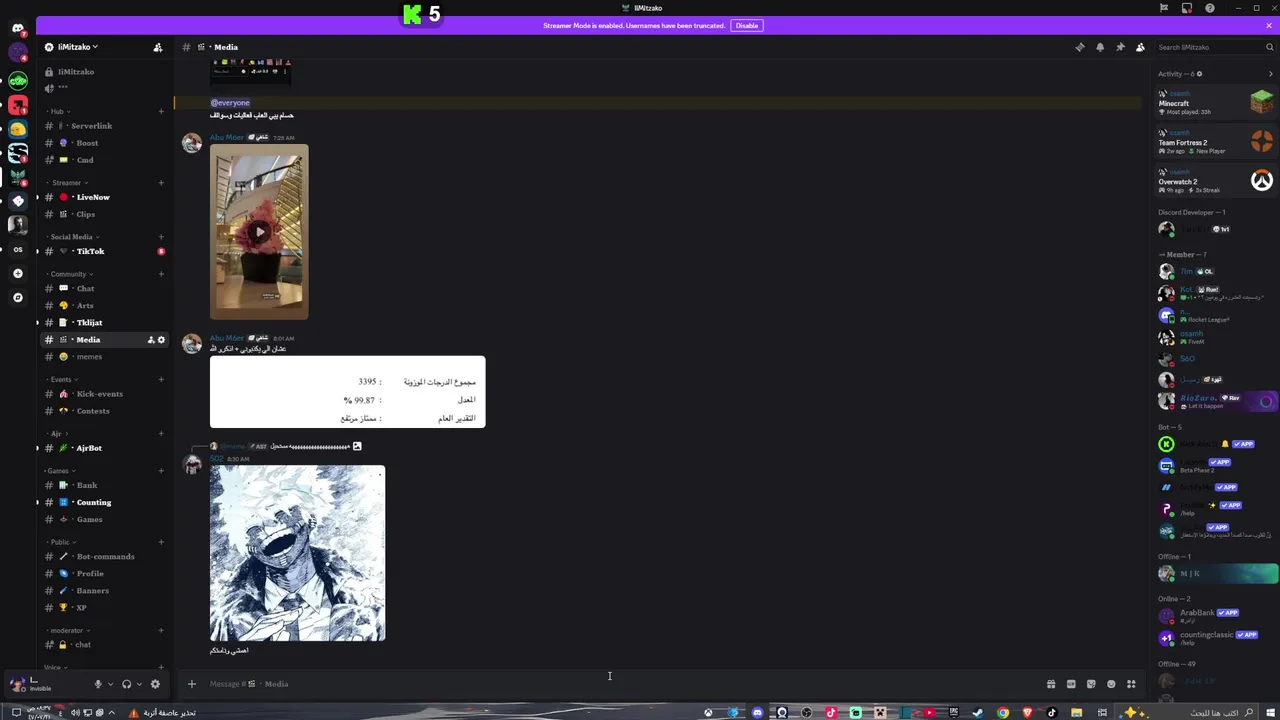Open microphone input options arrow

(x=110, y=684)
